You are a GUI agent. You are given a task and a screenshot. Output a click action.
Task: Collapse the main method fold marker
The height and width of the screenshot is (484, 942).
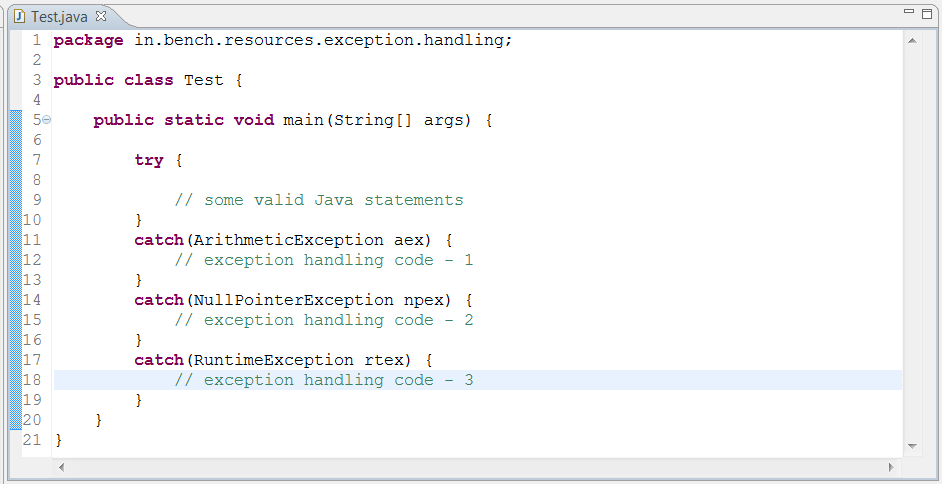(47, 120)
